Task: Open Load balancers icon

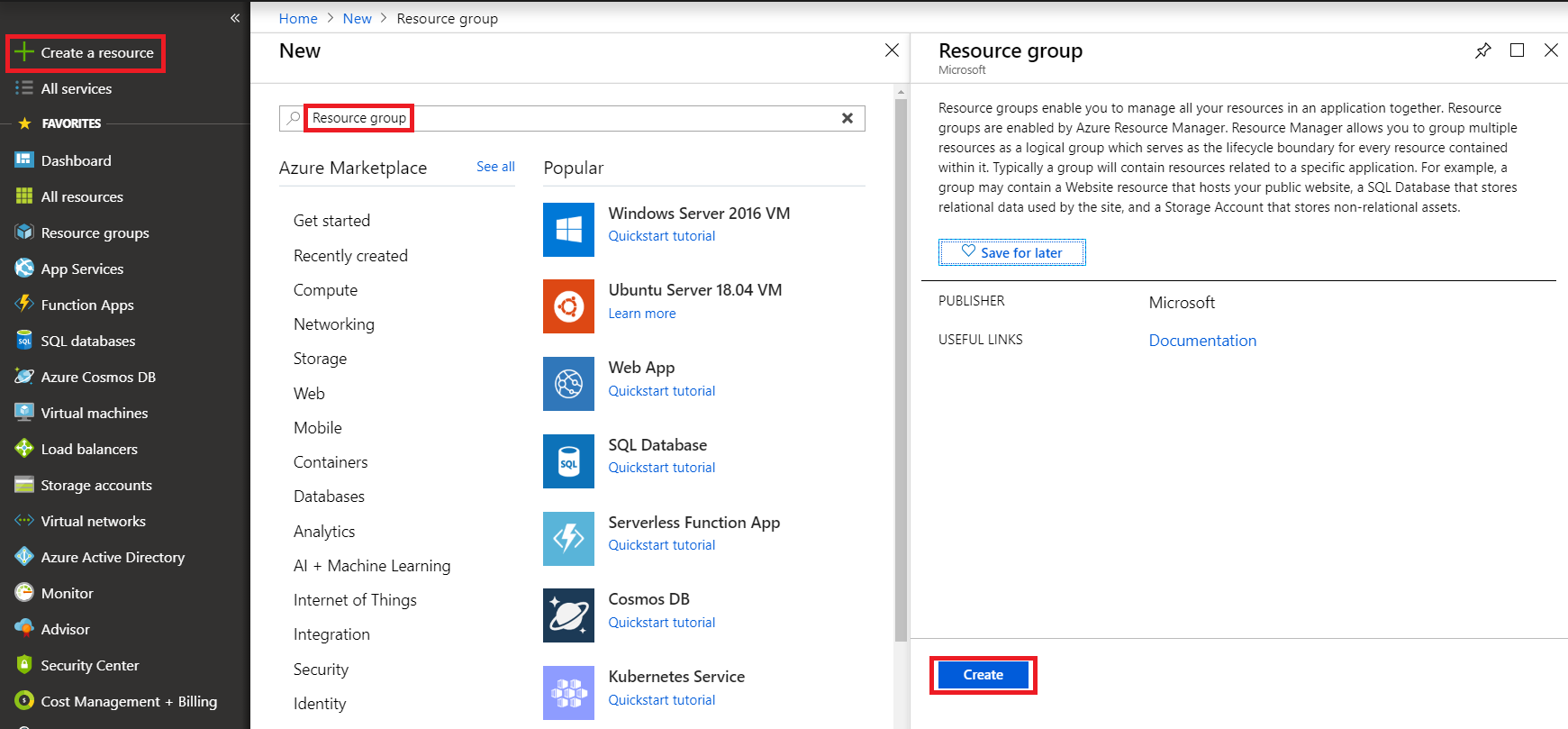Action: (24, 449)
